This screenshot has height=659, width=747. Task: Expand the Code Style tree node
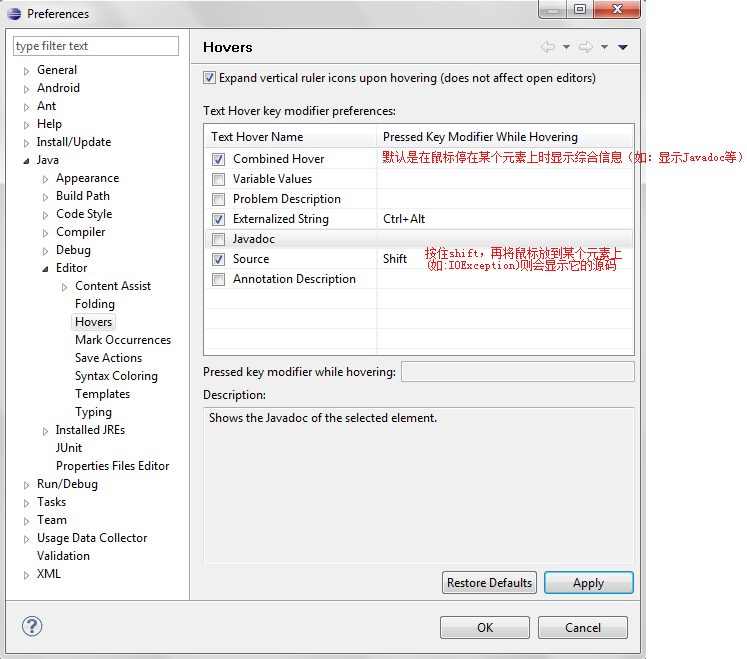pos(45,215)
